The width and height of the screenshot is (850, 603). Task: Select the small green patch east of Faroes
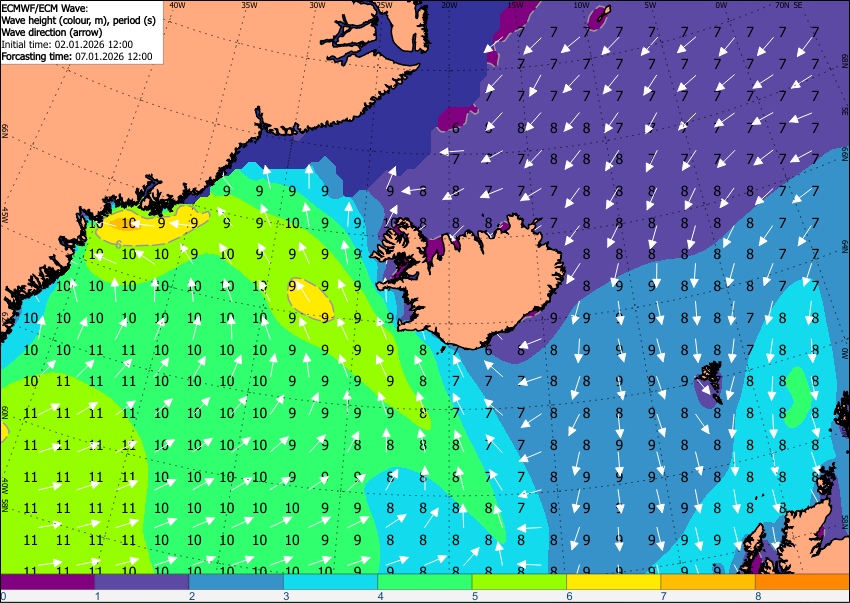tap(796, 397)
